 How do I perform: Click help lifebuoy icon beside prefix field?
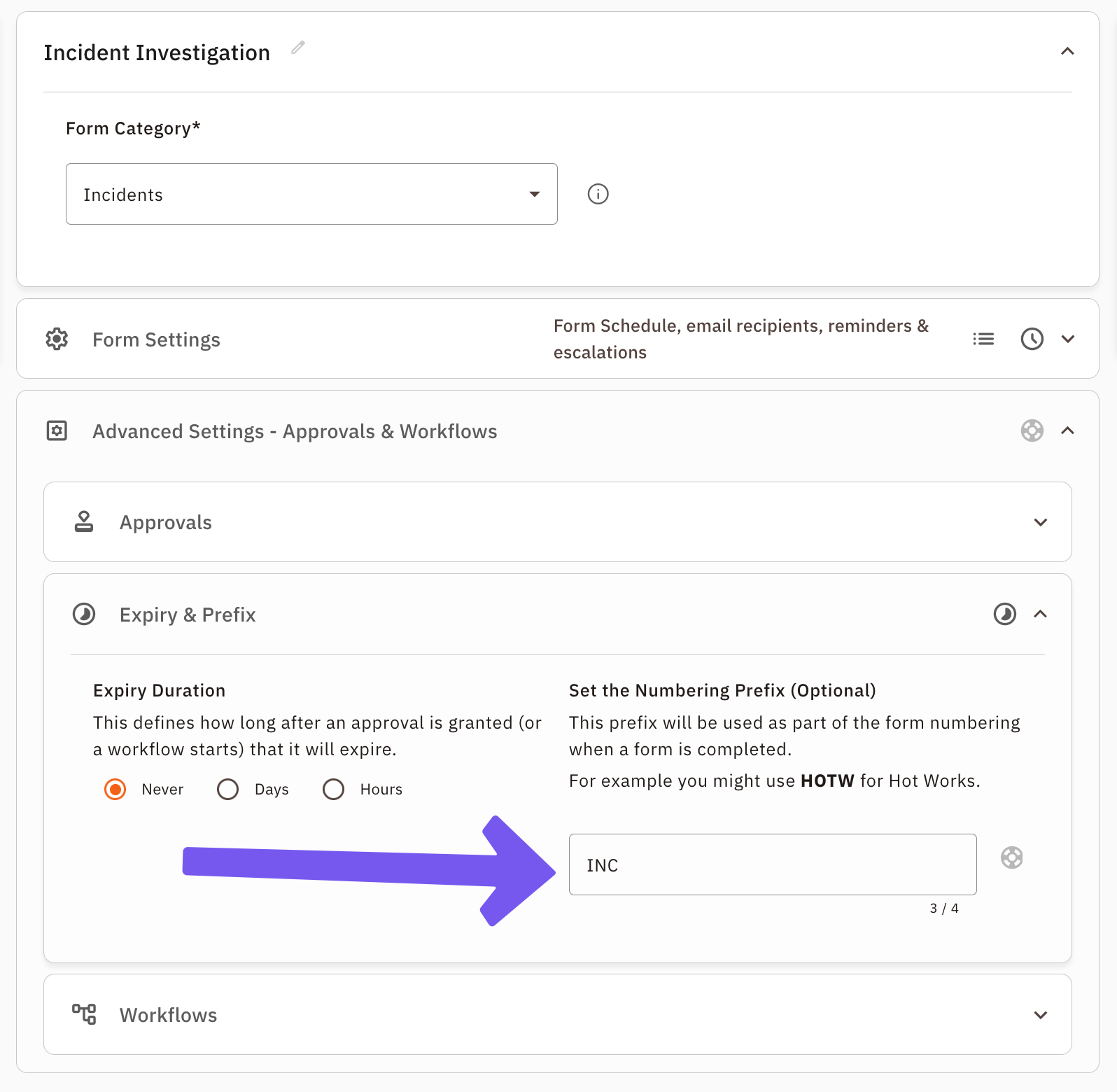pyautogui.click(x=1011, y=857)
